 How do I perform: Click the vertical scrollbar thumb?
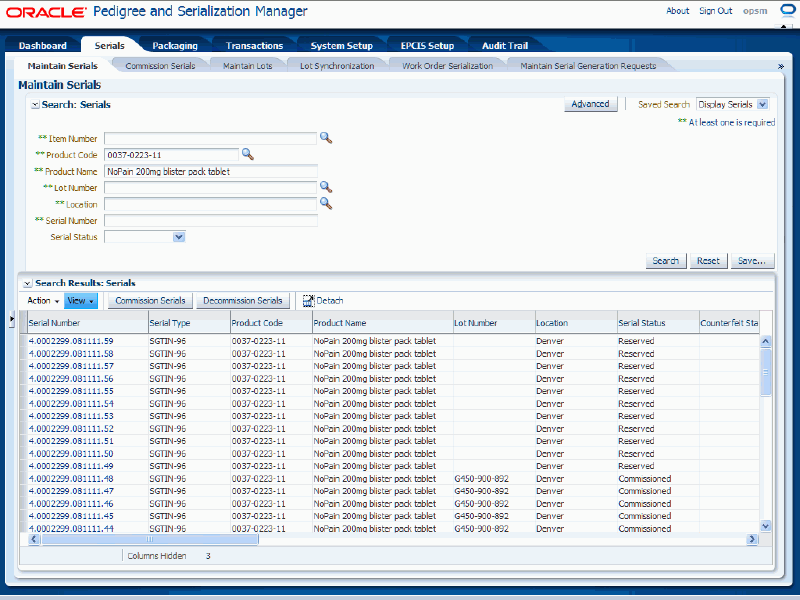click(x=765, y=372)
